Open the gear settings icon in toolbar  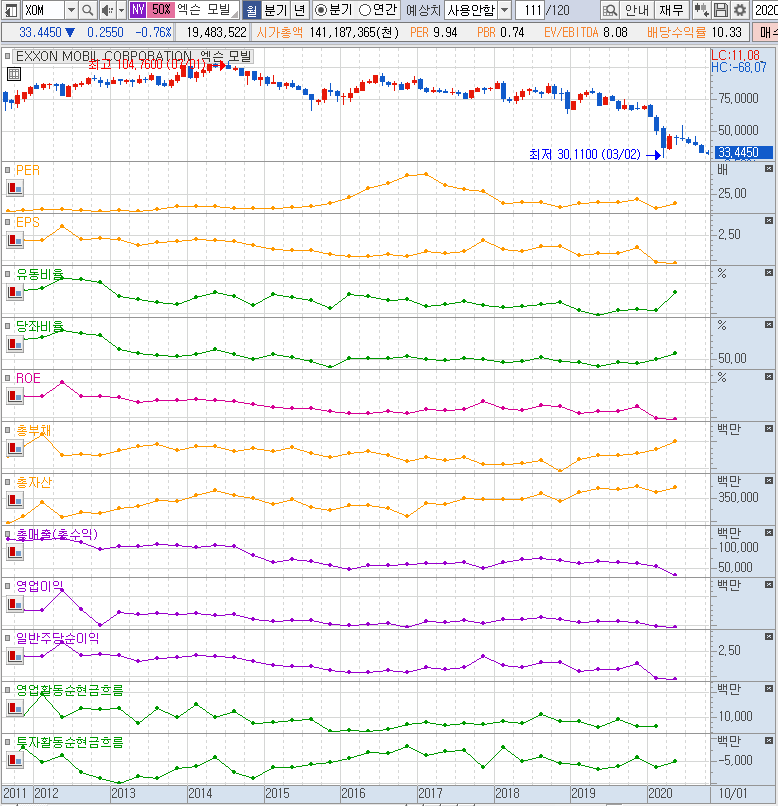[x=740, y=10]
